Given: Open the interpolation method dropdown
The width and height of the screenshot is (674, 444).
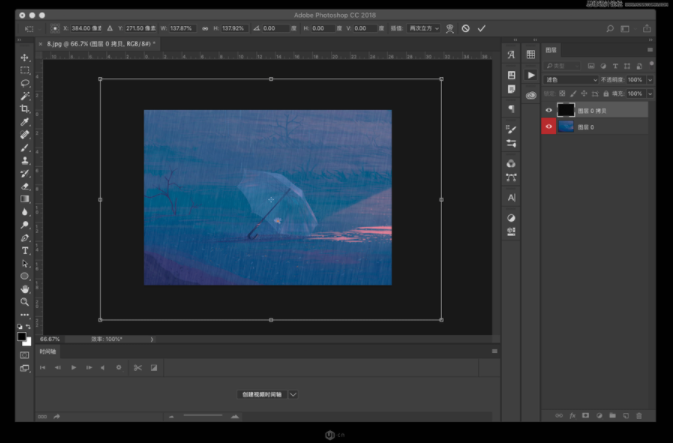Looking at the screenshot, I should coord(423,28).
